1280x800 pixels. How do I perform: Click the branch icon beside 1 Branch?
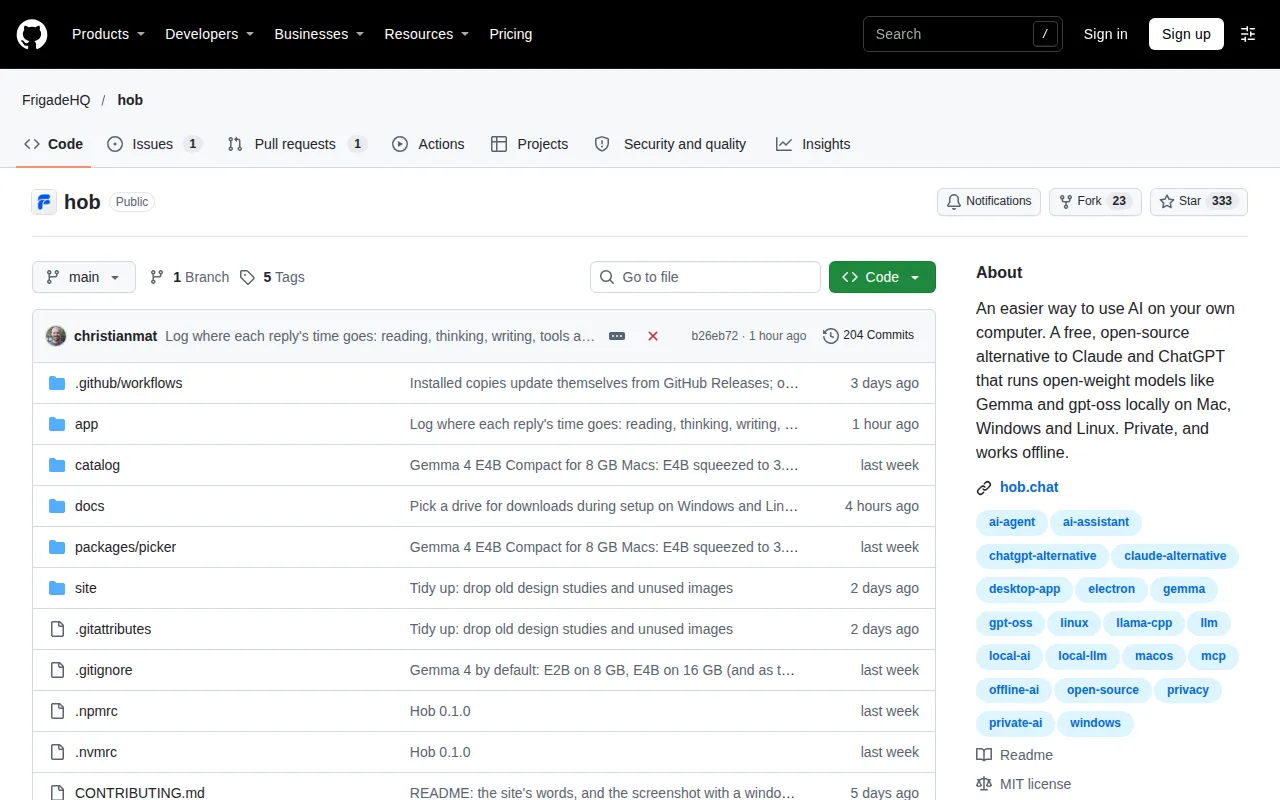point(157,277)
